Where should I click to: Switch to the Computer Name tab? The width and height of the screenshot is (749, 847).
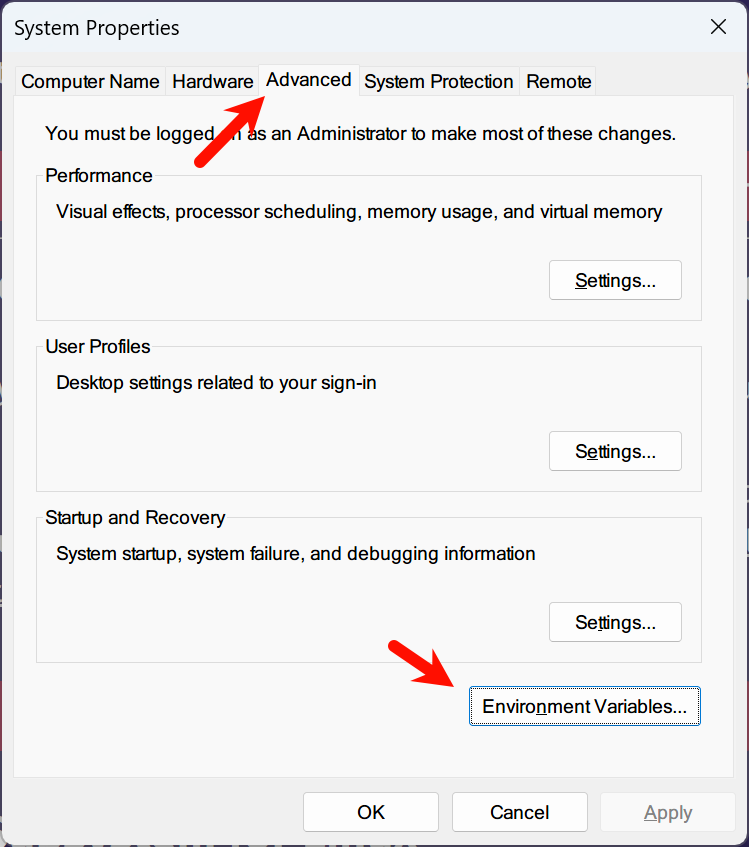90,82
